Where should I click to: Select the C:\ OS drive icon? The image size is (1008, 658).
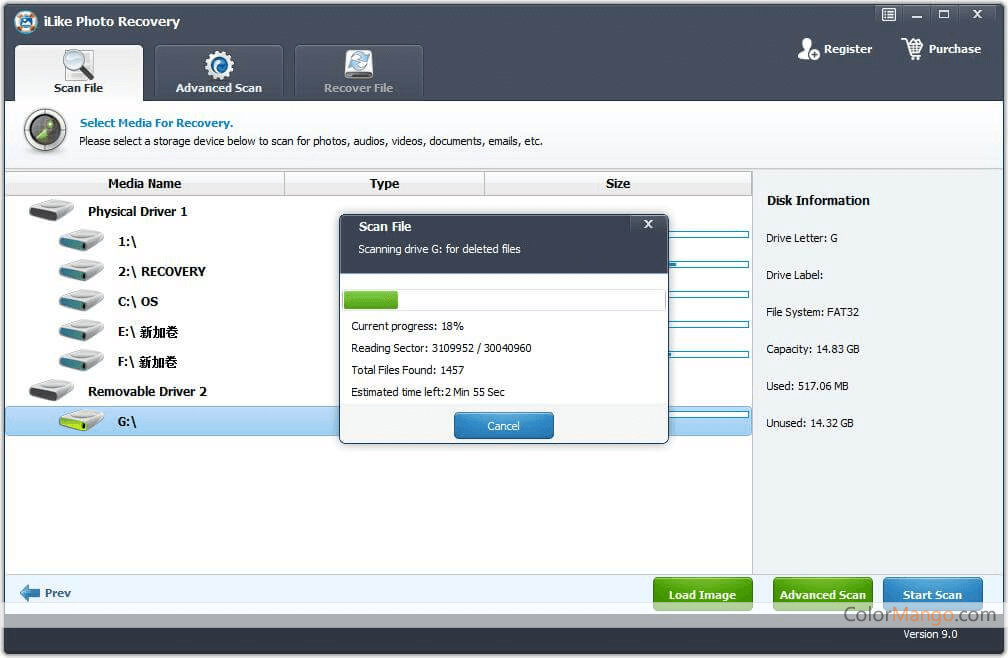(x=81, y=301)
